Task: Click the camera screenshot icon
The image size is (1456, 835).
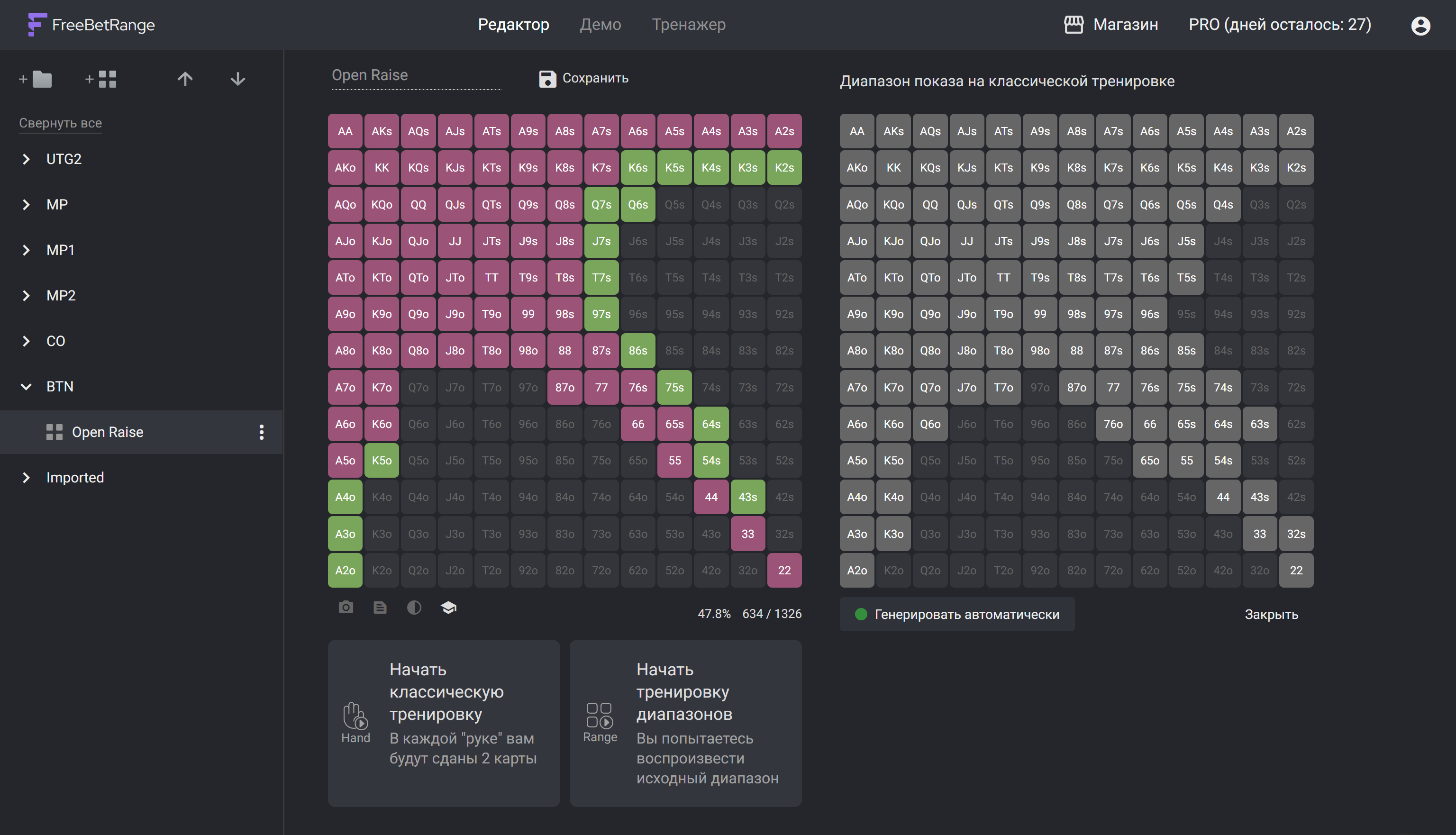Action: point(346,608)
